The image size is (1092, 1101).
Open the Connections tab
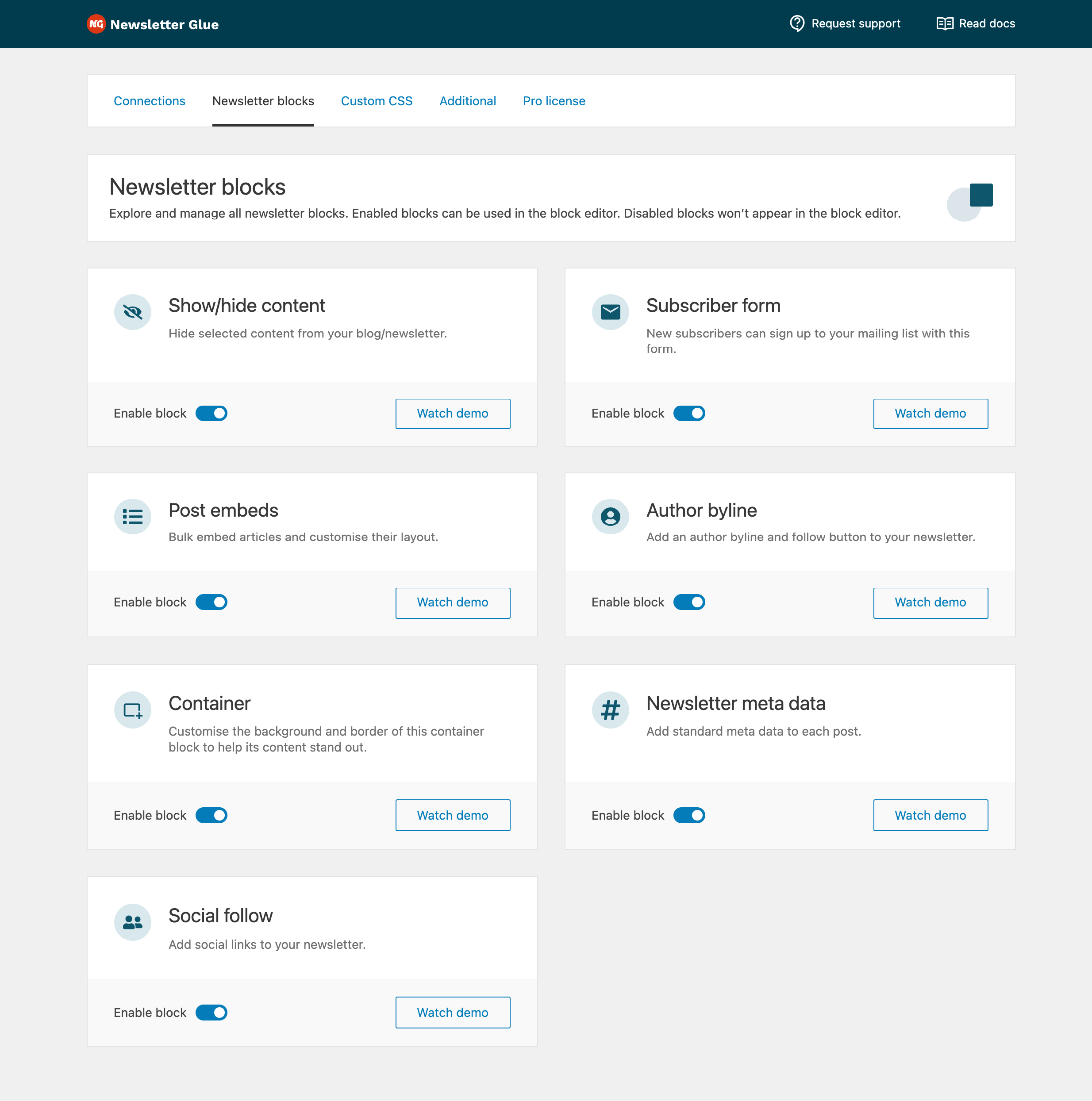pos(149,101)
